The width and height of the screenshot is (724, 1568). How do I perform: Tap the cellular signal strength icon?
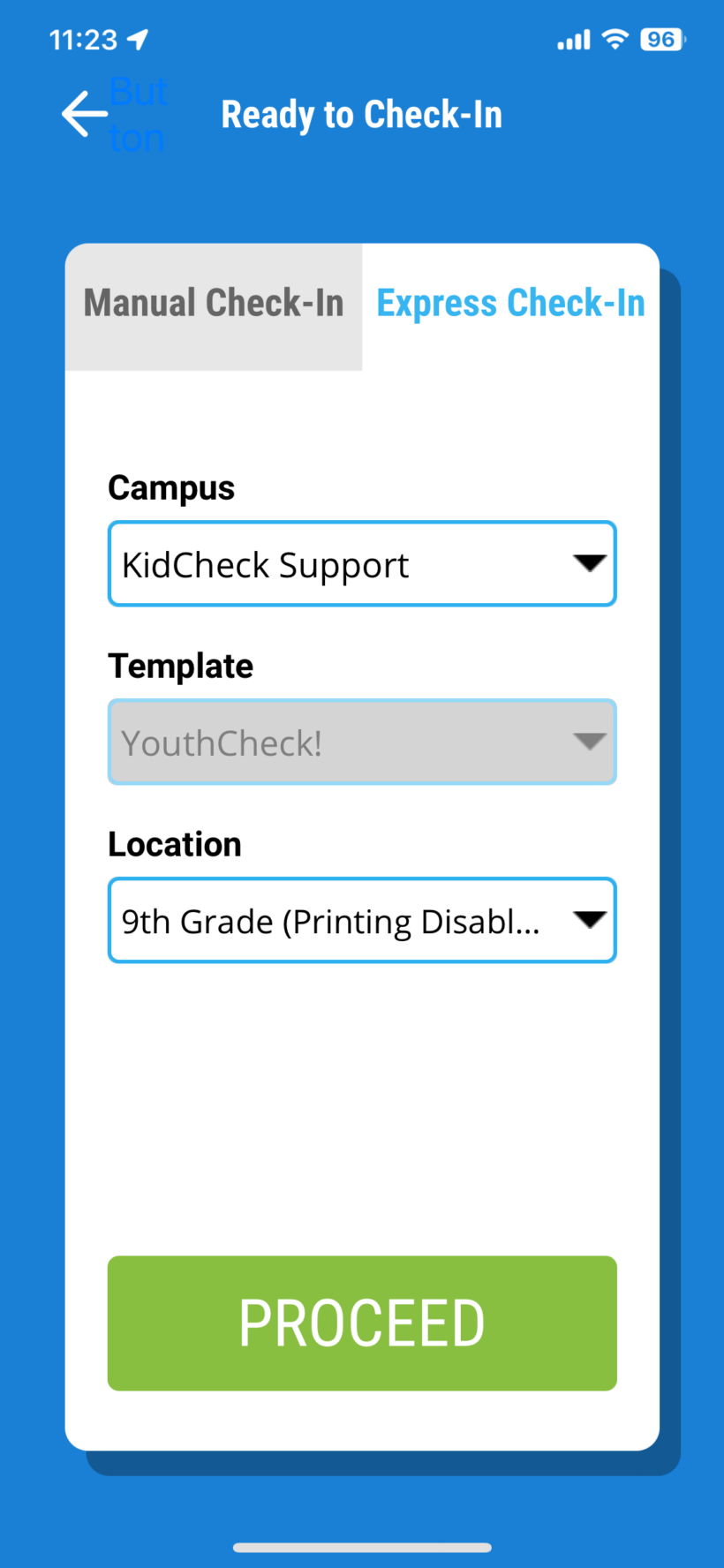[x=573, y=39]
